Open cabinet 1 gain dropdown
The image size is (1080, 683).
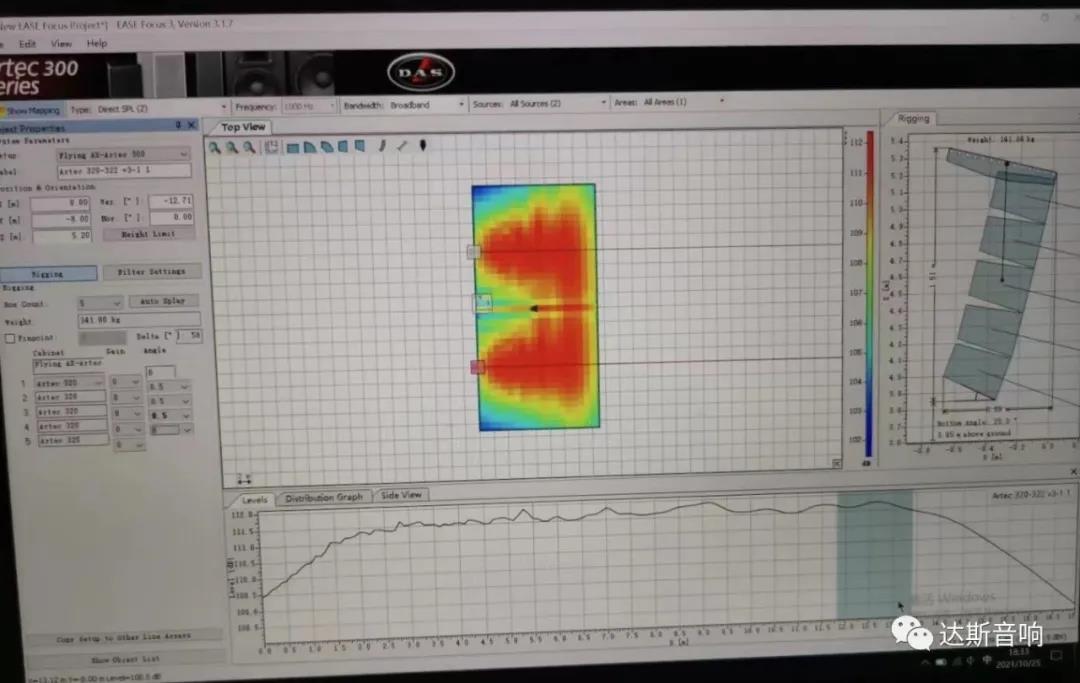coord(136,381)
